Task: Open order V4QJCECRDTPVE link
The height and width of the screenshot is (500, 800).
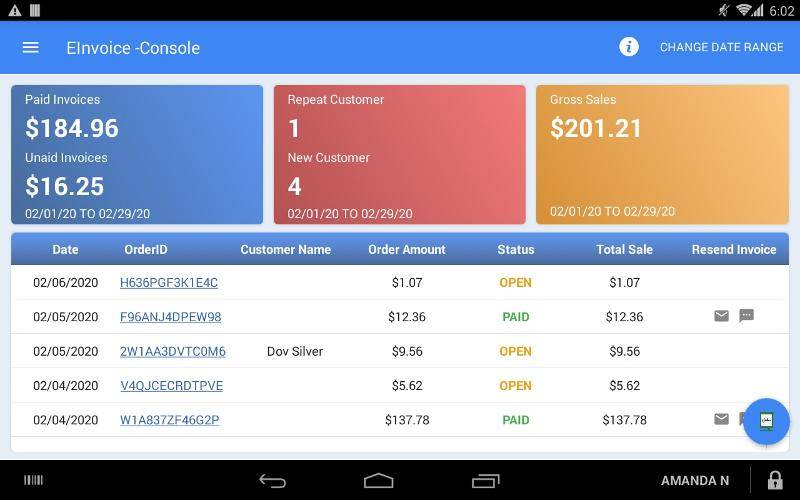Action: click(171, 386)
